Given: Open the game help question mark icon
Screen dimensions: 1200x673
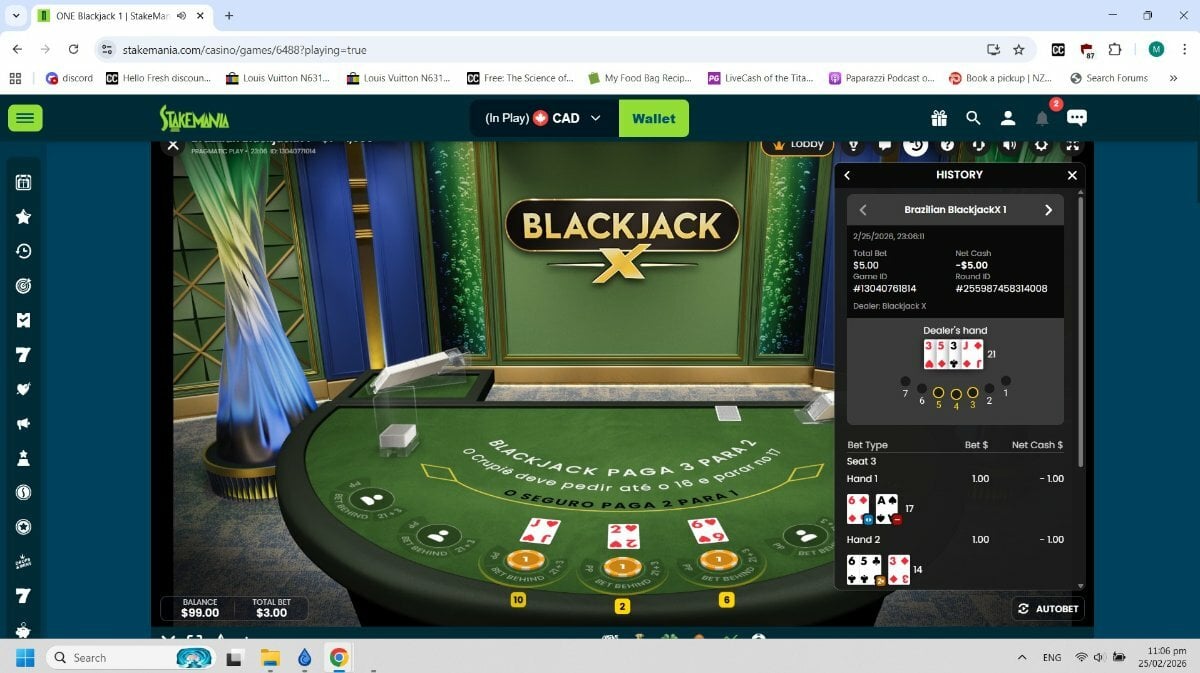Looking at the screenshot, I should pos(948,145).
